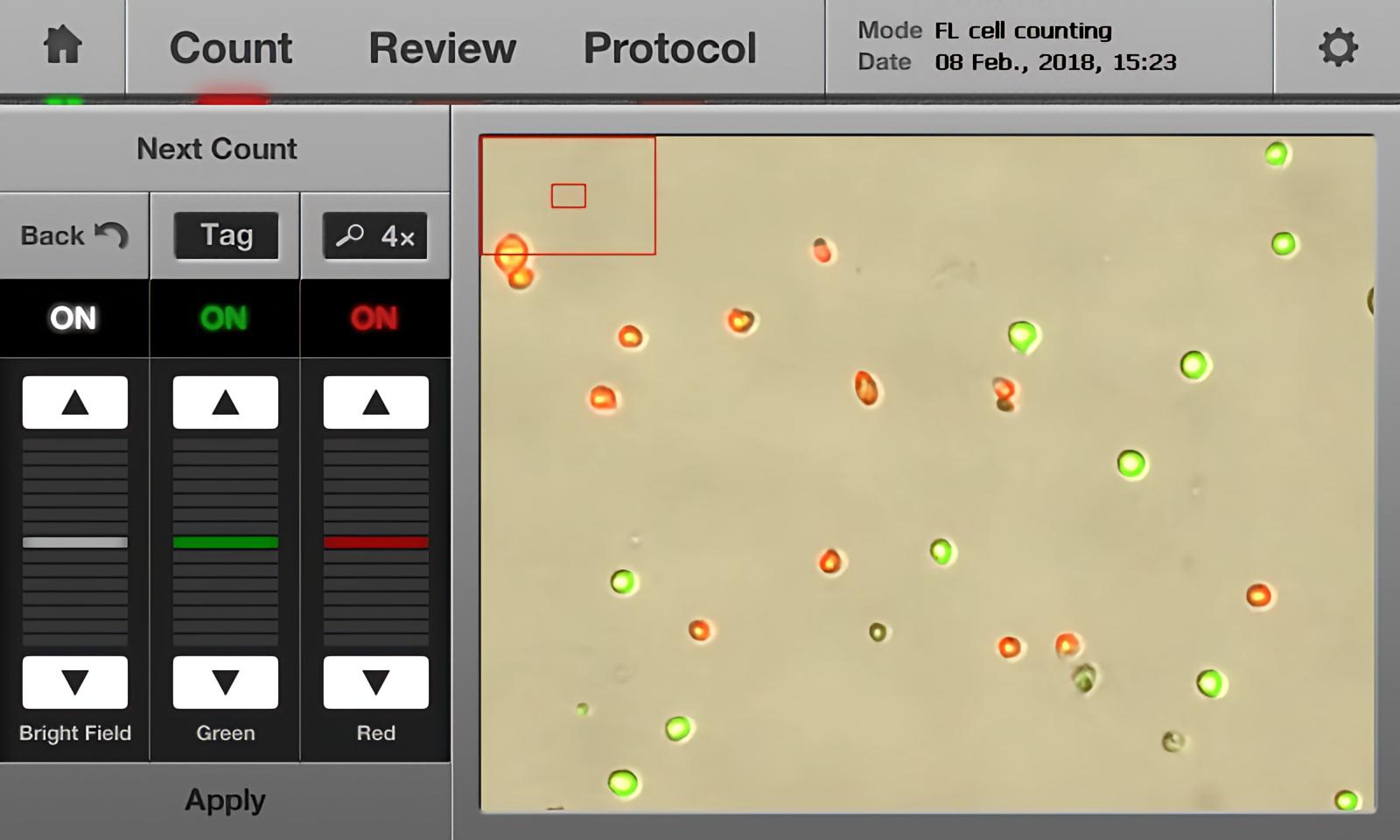Change the 4x magnifier zoom
The width and height of the screenshot is (1400, 840).
pyautogui.click(x=375, y=235)
